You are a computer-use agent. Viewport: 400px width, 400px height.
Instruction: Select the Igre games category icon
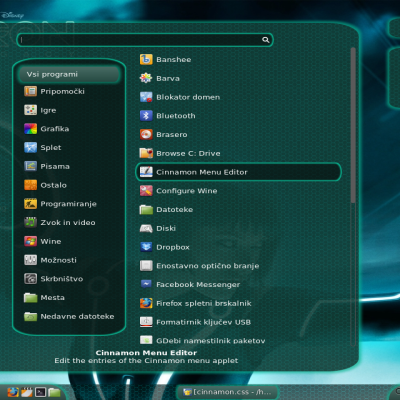click(30, 110)
